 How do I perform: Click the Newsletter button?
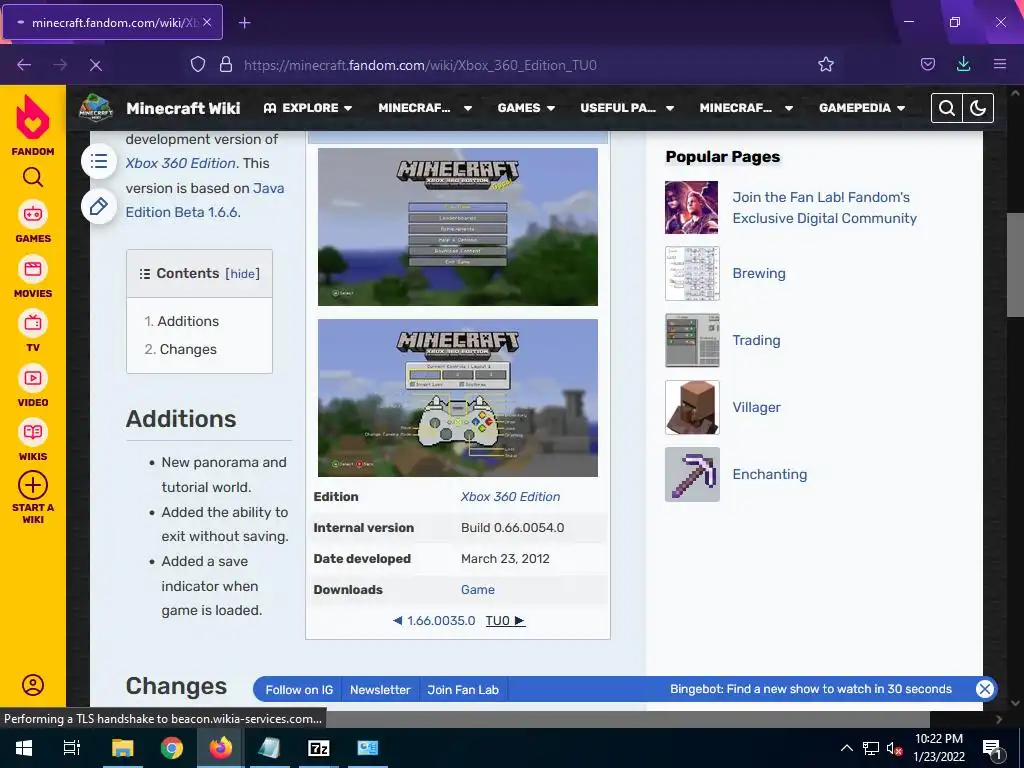(380, 690)
